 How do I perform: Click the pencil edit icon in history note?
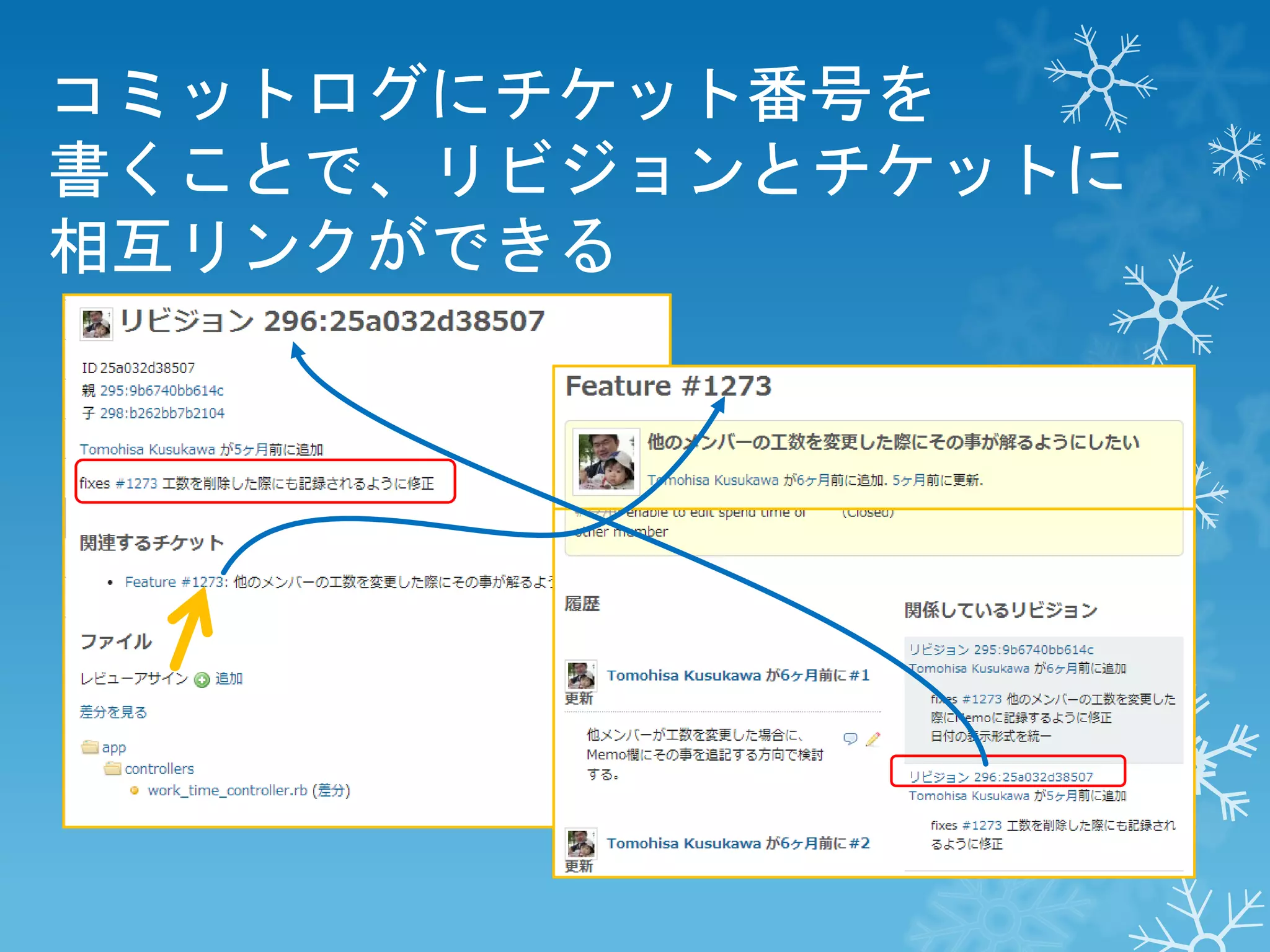click(873, 738)
